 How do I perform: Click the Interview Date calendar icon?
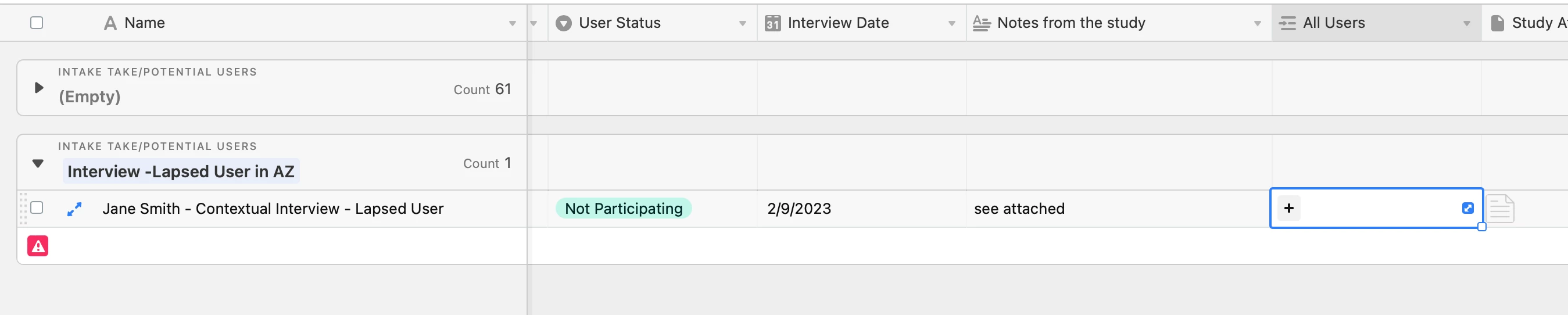(x=772, y=23)
